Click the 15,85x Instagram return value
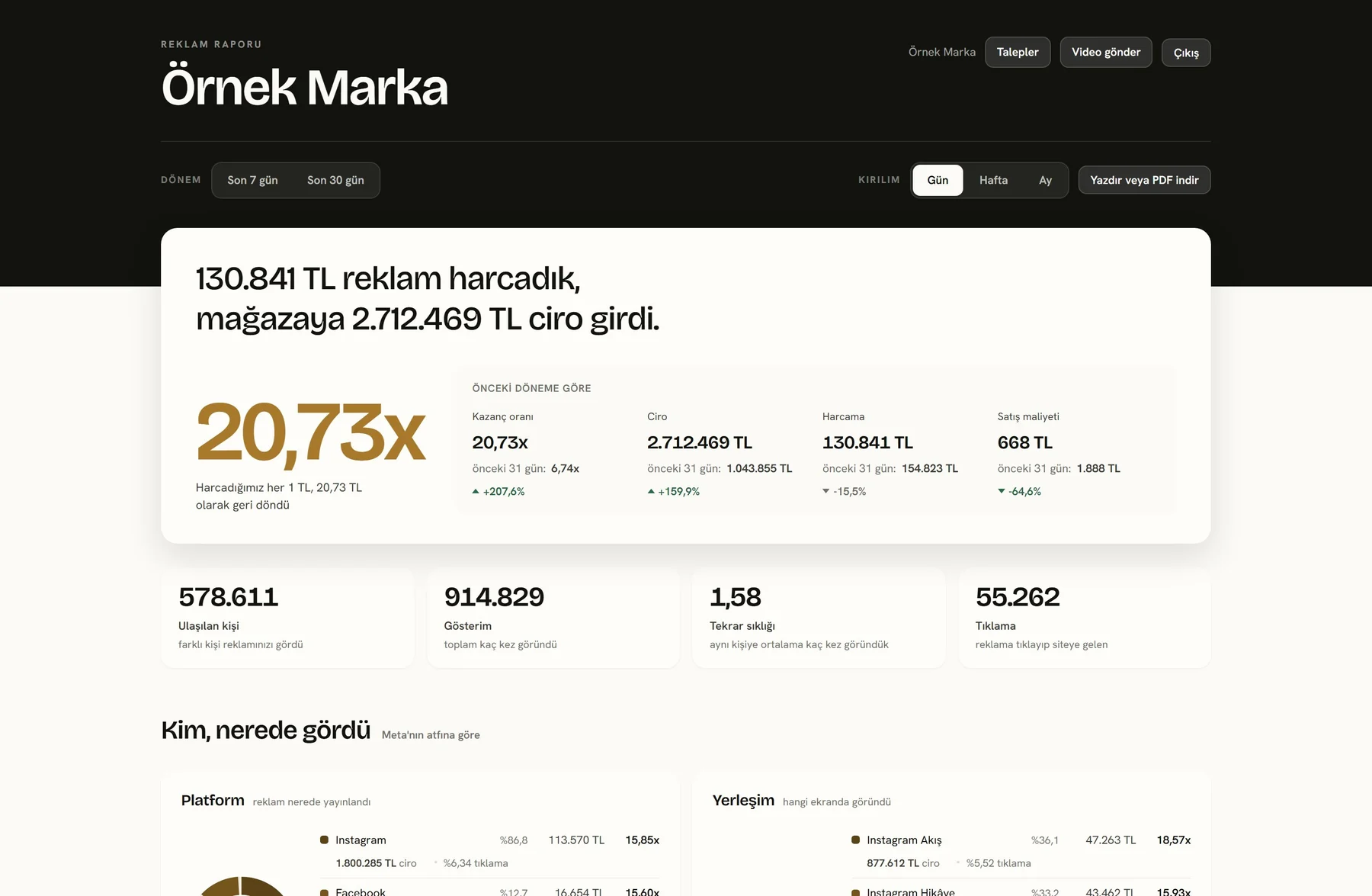 [642, 840]
